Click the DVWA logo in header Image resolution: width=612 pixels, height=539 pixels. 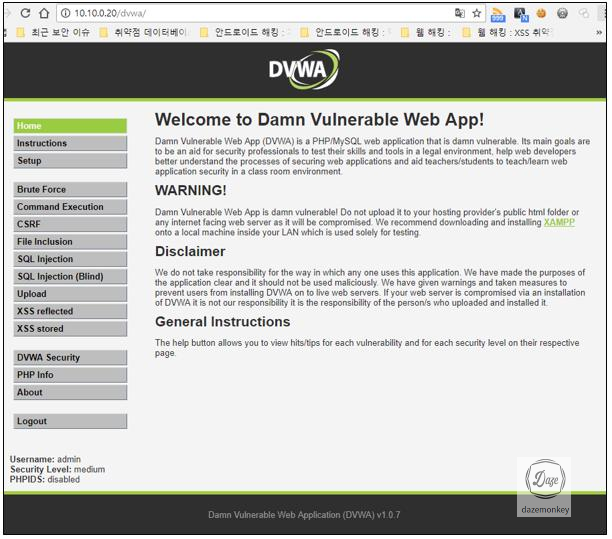click(x=304, y=69)
